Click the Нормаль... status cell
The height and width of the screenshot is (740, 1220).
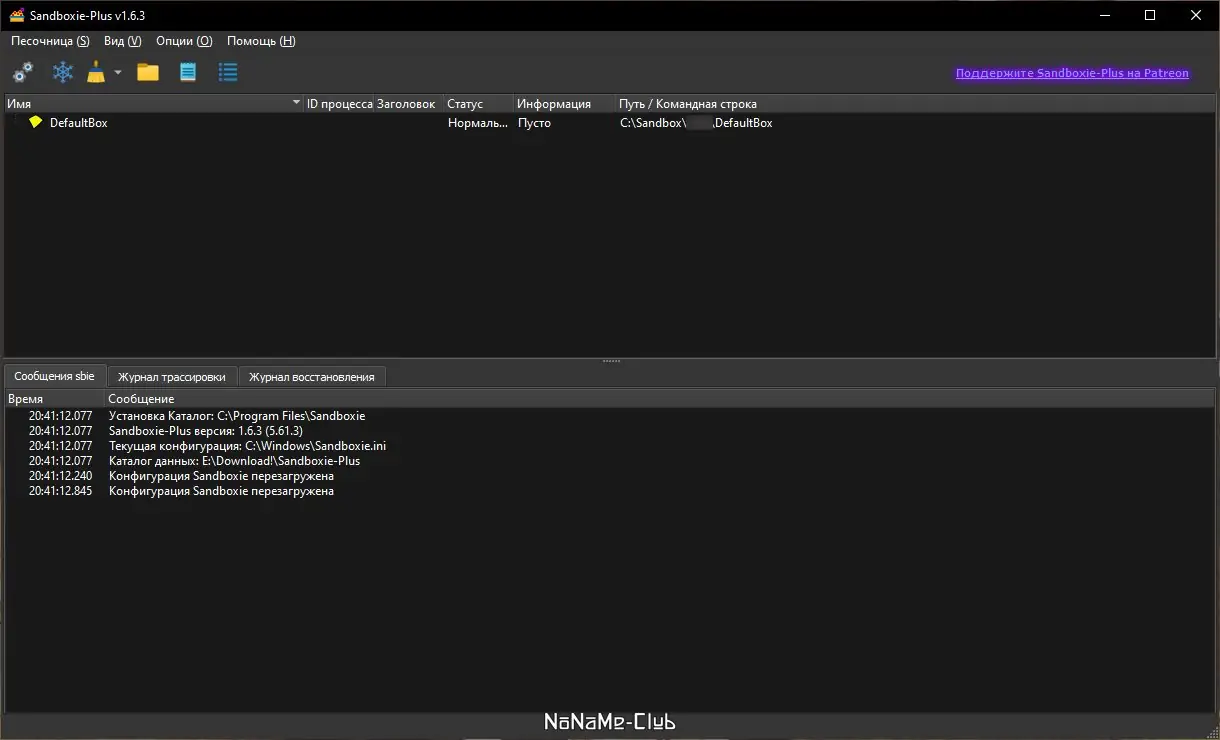478,123
